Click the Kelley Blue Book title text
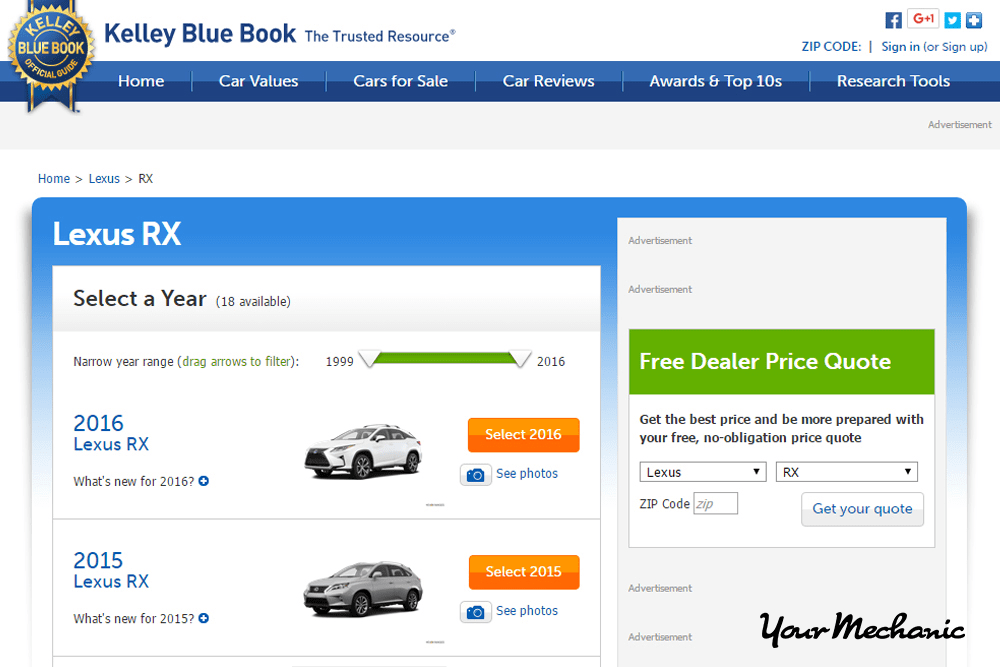 pyautogui.click(x=200, y=33)
